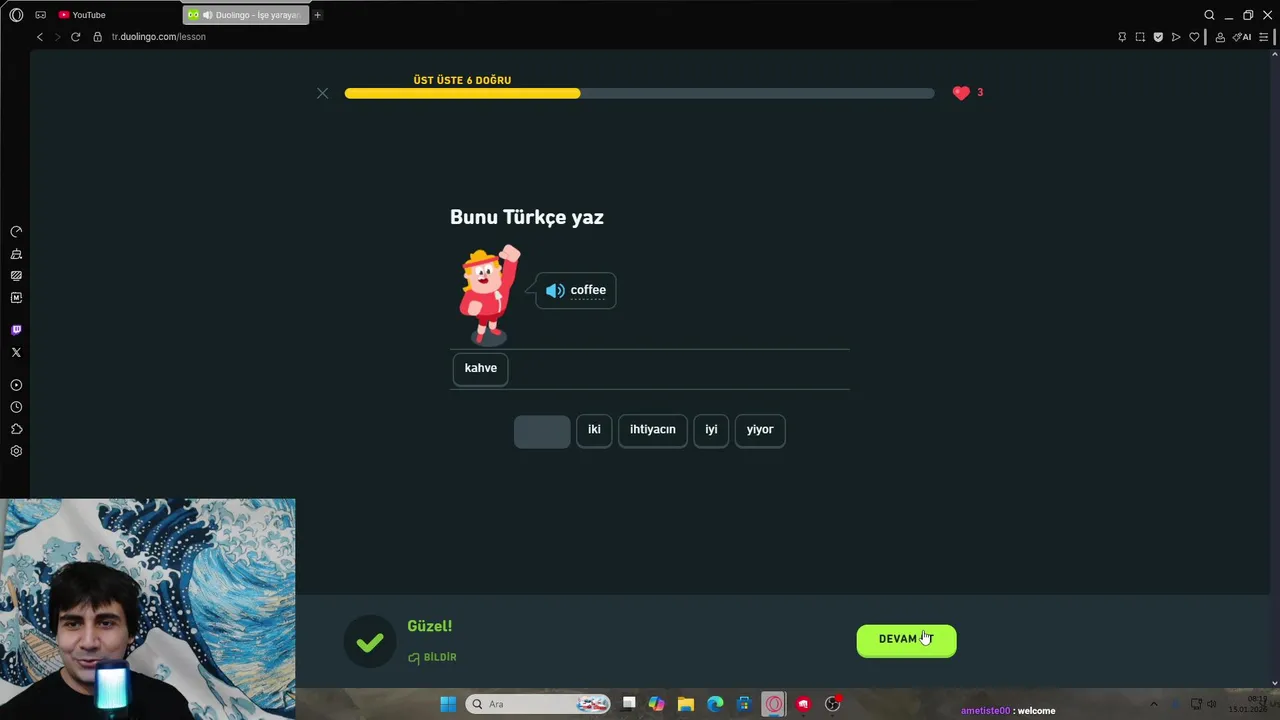Open the ad blocker shield icon

1158,37
